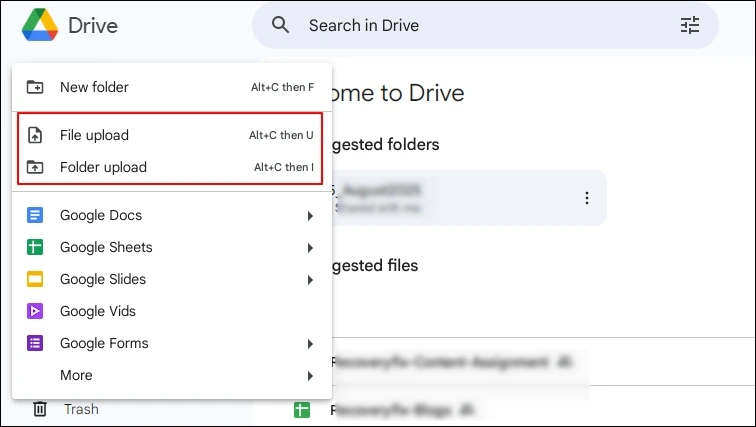Click the Alt+C then U shortcut text

(281, 135)
